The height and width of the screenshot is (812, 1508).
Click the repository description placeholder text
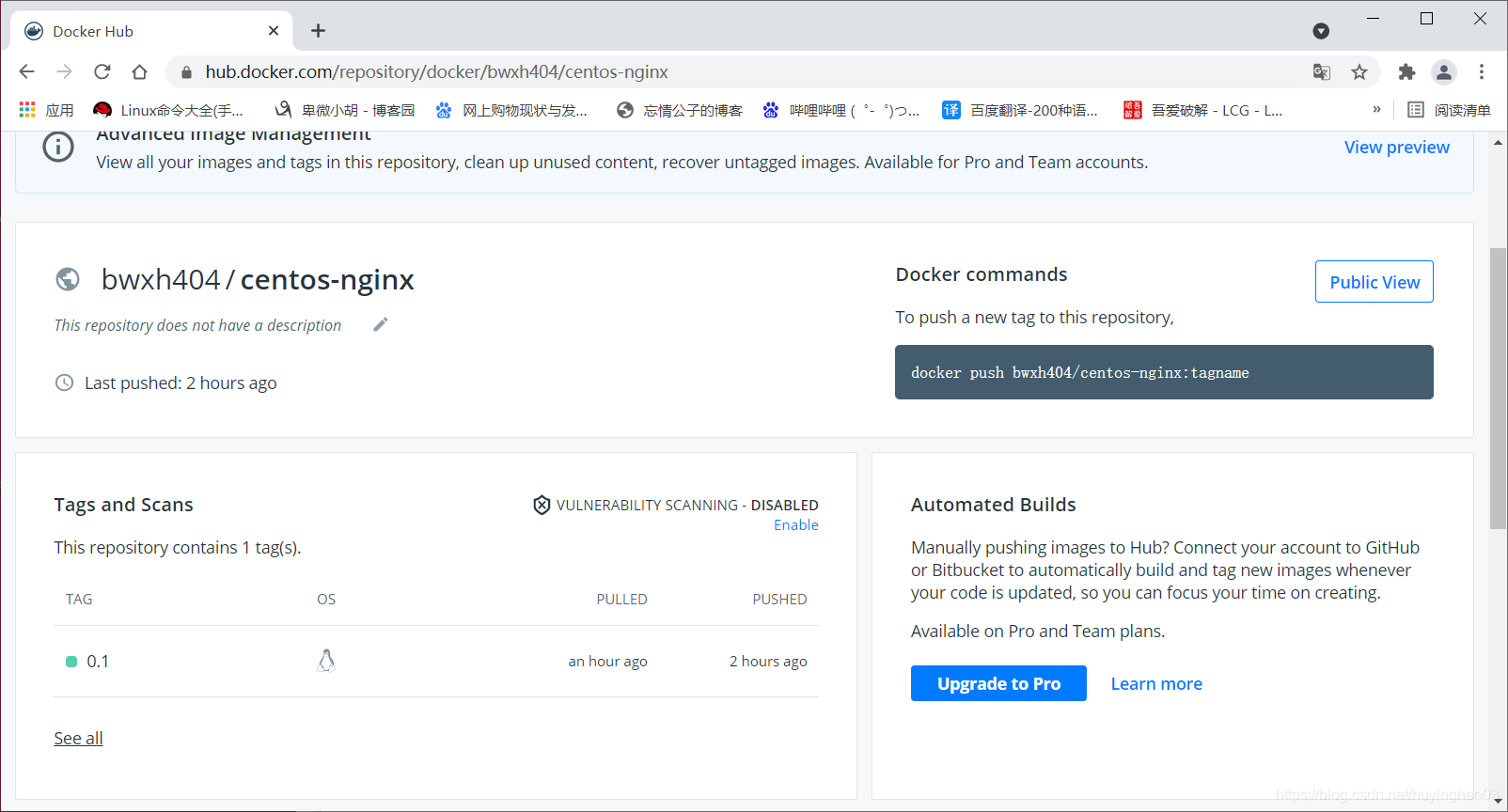coord(197,325)
